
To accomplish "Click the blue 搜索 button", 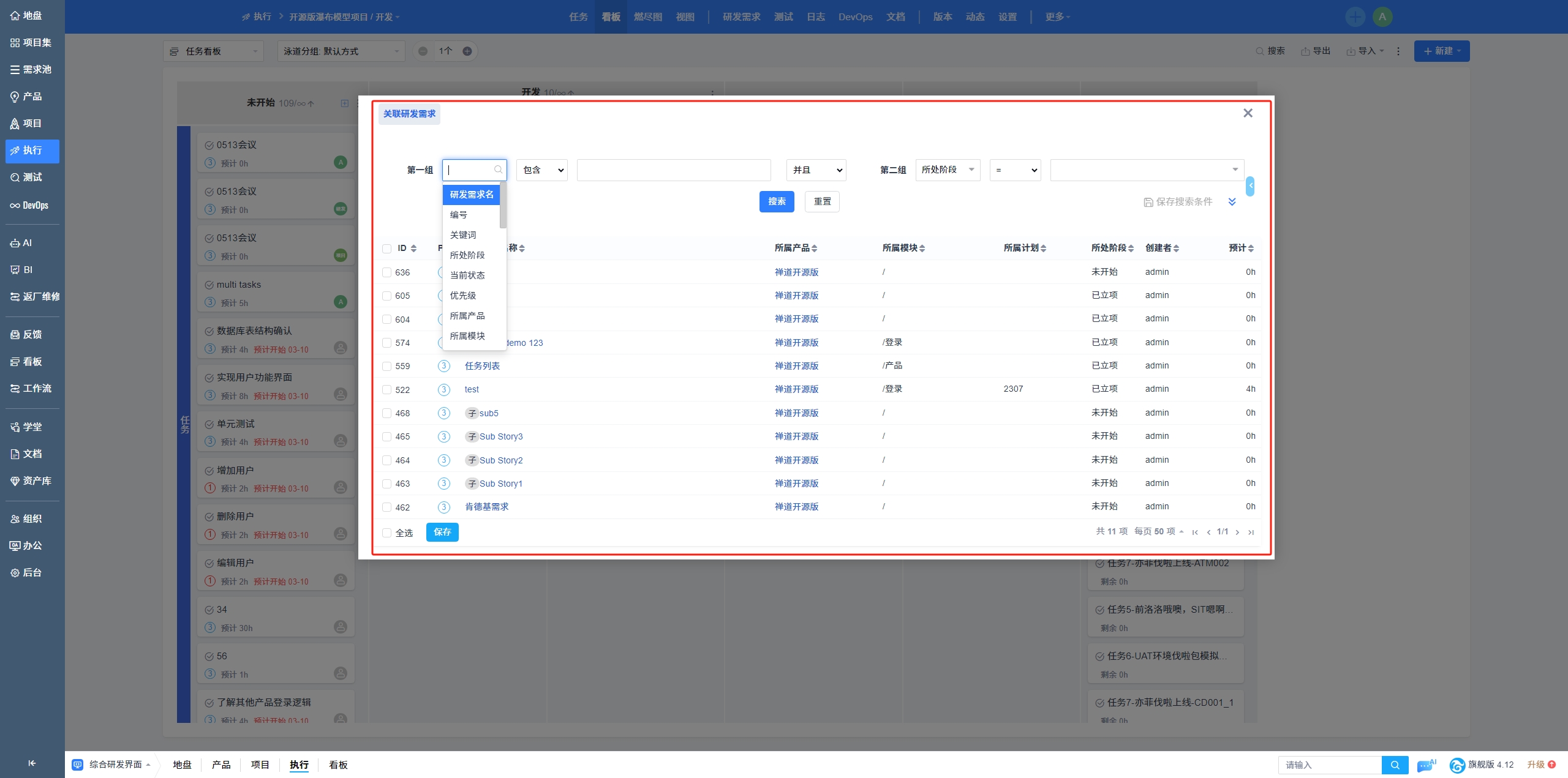I will 777,201.
